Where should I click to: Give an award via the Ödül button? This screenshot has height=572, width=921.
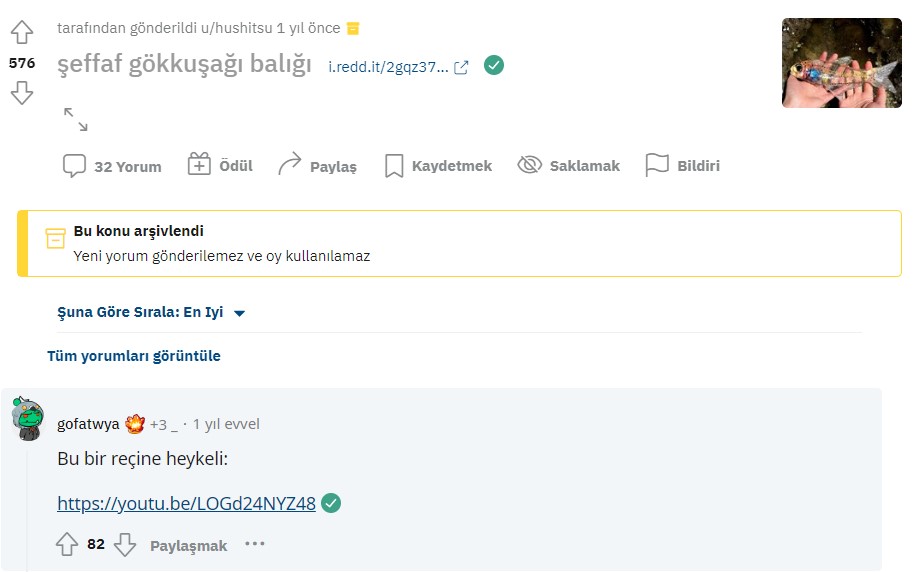[220, 166]
